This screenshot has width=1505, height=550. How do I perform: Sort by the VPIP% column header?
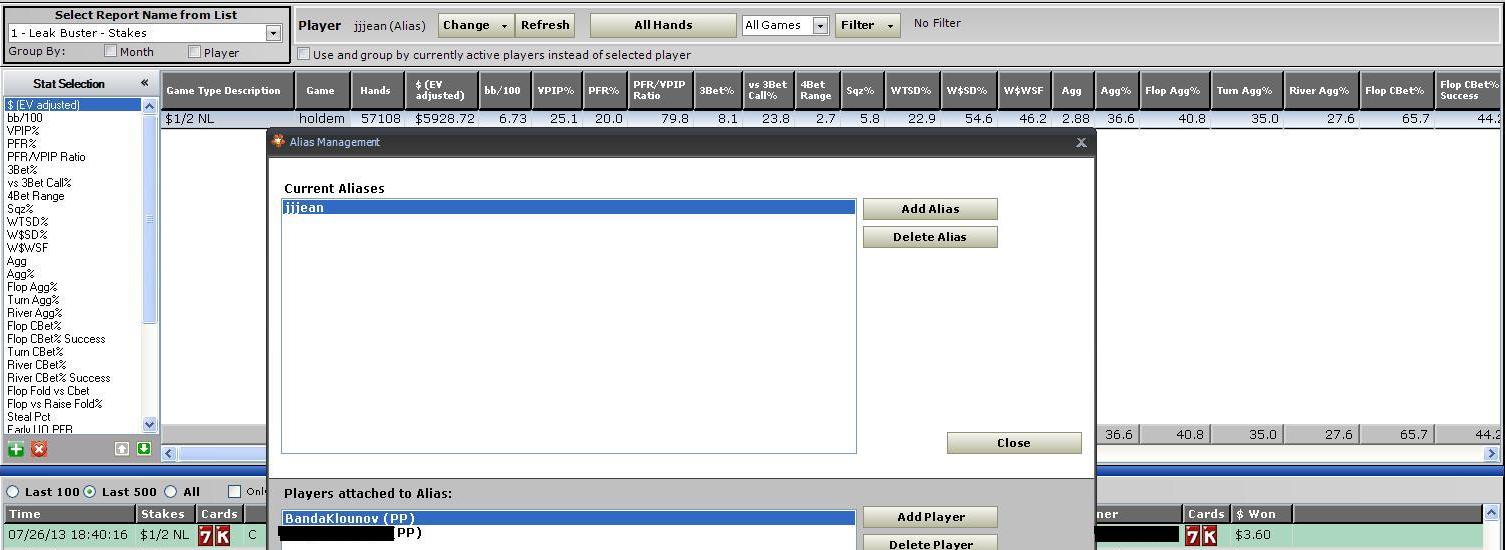click(x=555, y=90)
